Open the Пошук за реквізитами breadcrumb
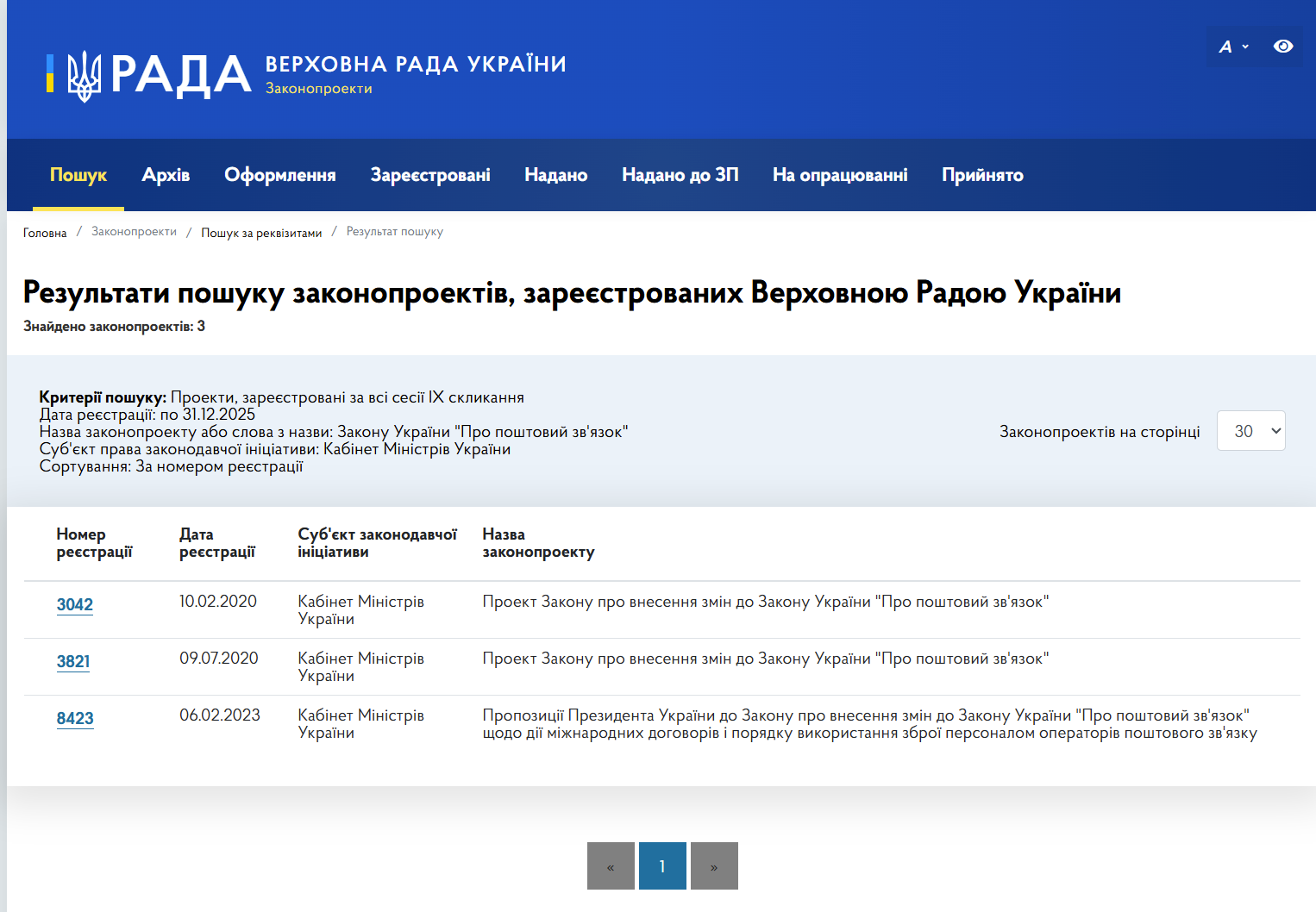The image size is (1316, 912). click(261, 233)
